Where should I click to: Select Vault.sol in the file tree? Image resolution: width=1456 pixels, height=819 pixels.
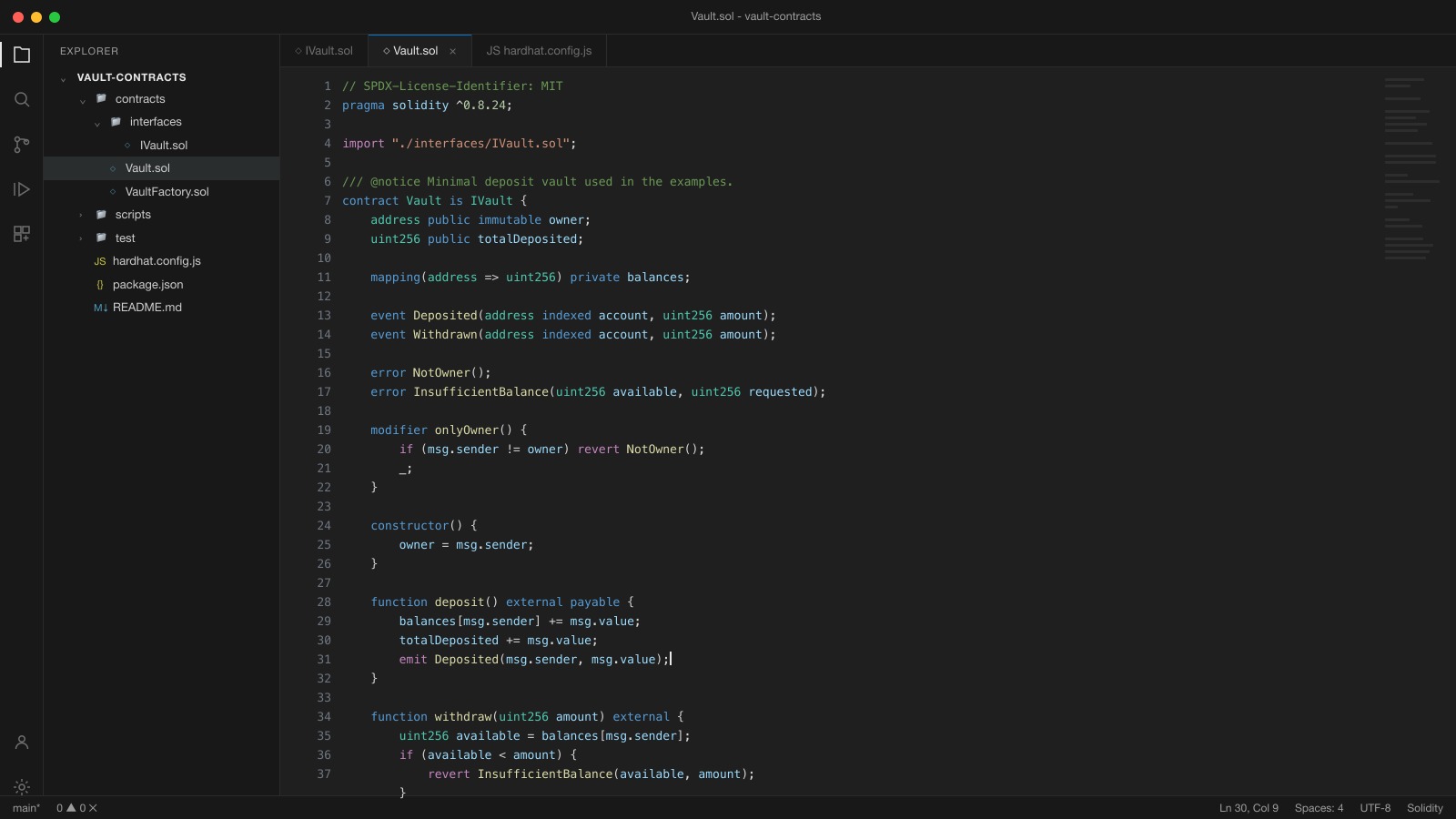point(162,168)
